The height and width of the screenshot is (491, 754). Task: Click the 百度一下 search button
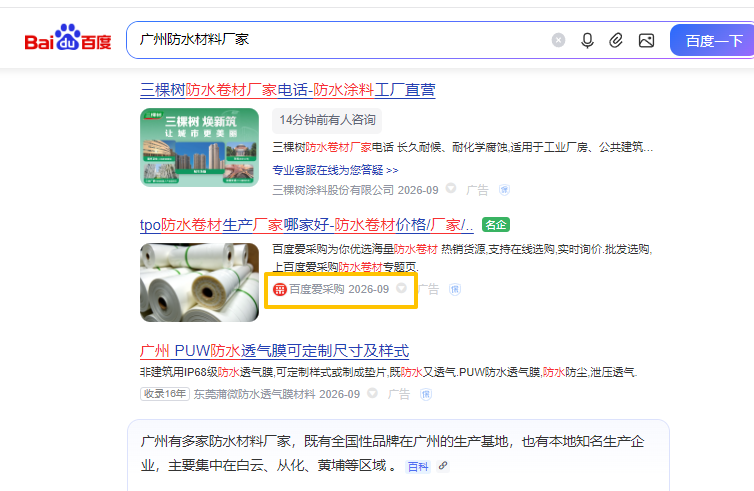click(714, 40)
